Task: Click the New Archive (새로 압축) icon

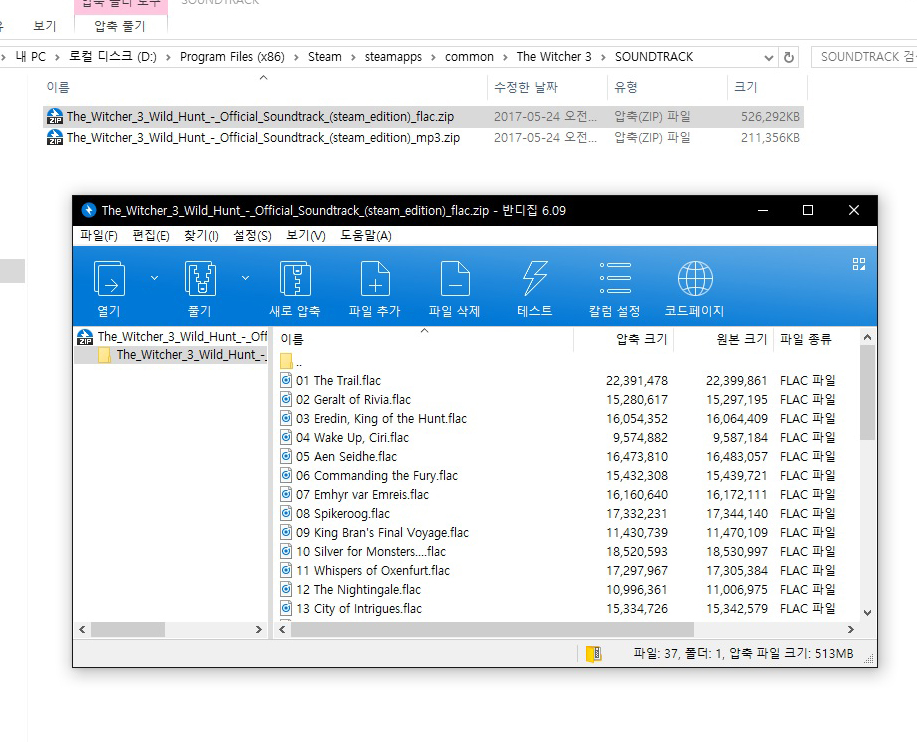Action: (295, 278)
